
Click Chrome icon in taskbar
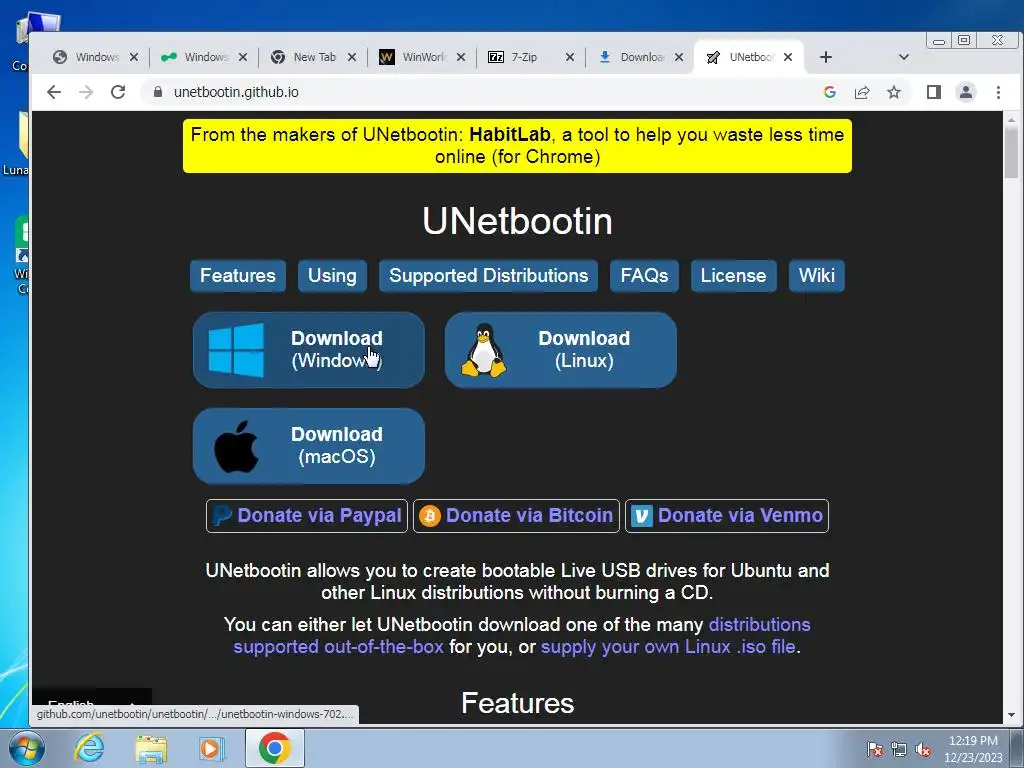[274, 748]
